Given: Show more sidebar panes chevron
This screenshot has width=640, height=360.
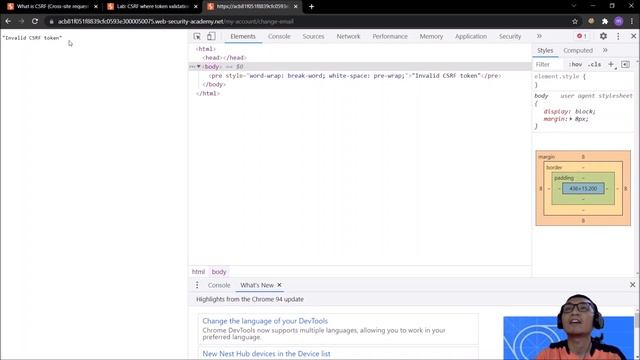Looking at the screenshot, I should tap(605, 50).
